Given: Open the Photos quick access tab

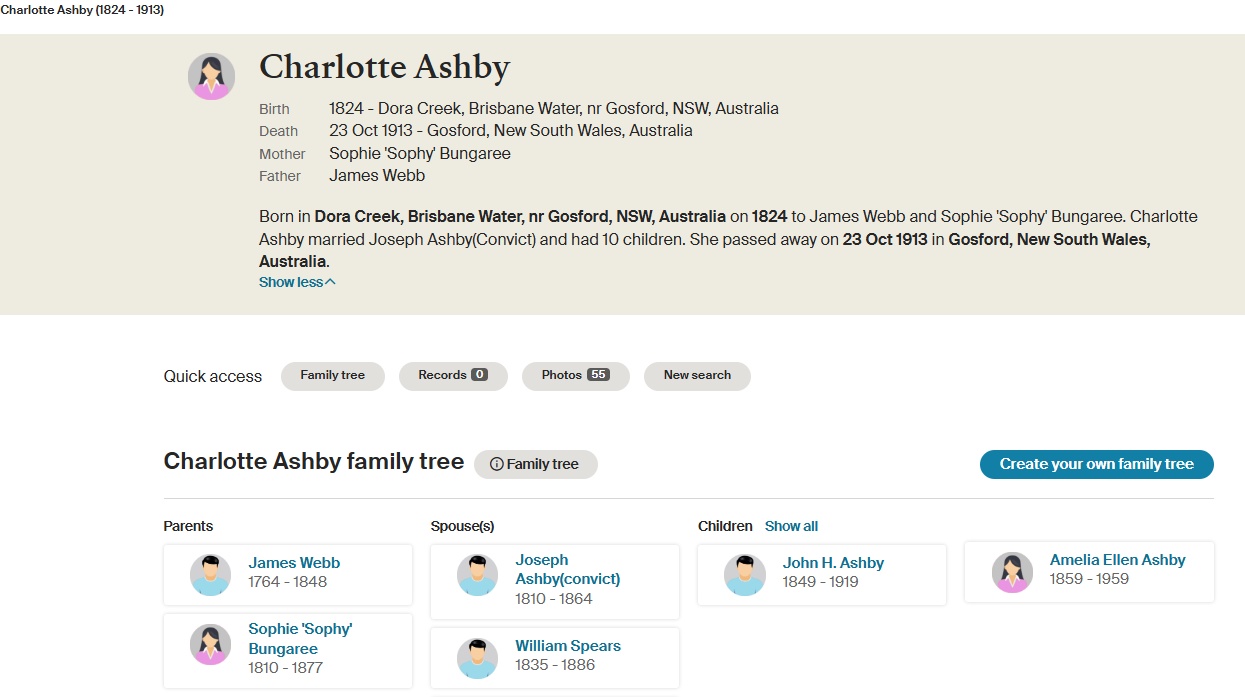Looking at the screenshot, I should 575,376.
